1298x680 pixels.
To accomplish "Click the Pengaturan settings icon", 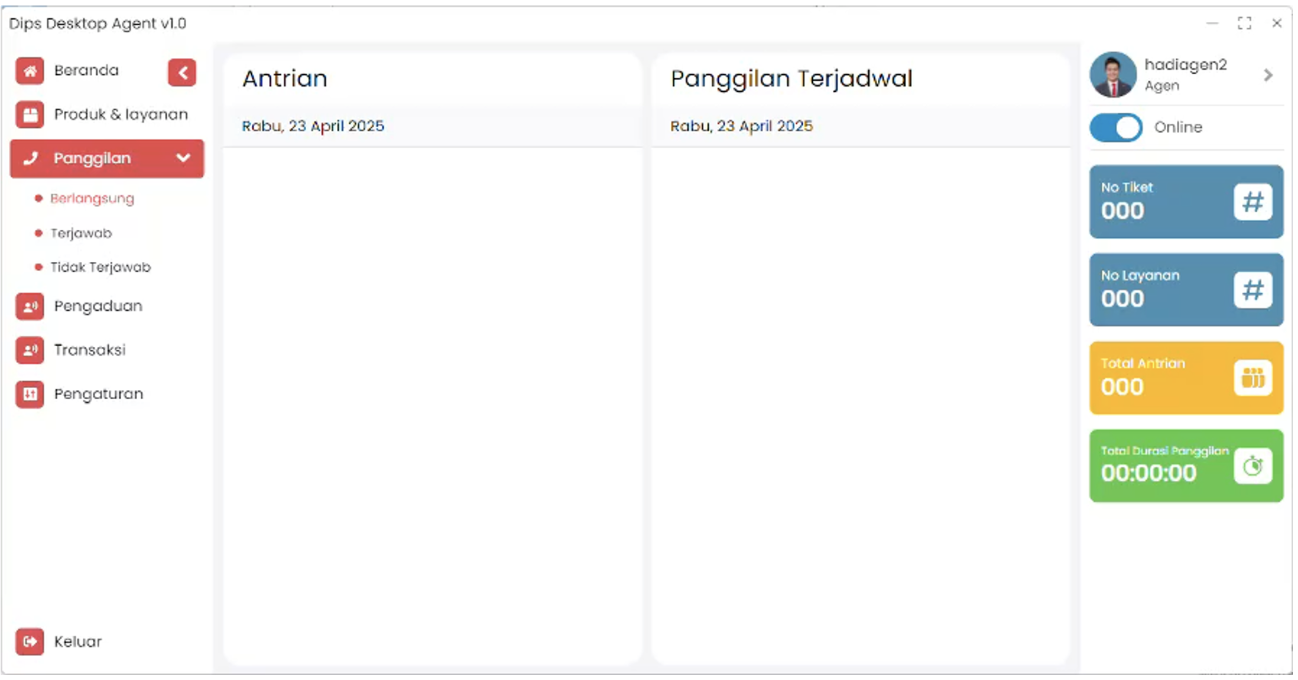I will (x=30, y=395).
